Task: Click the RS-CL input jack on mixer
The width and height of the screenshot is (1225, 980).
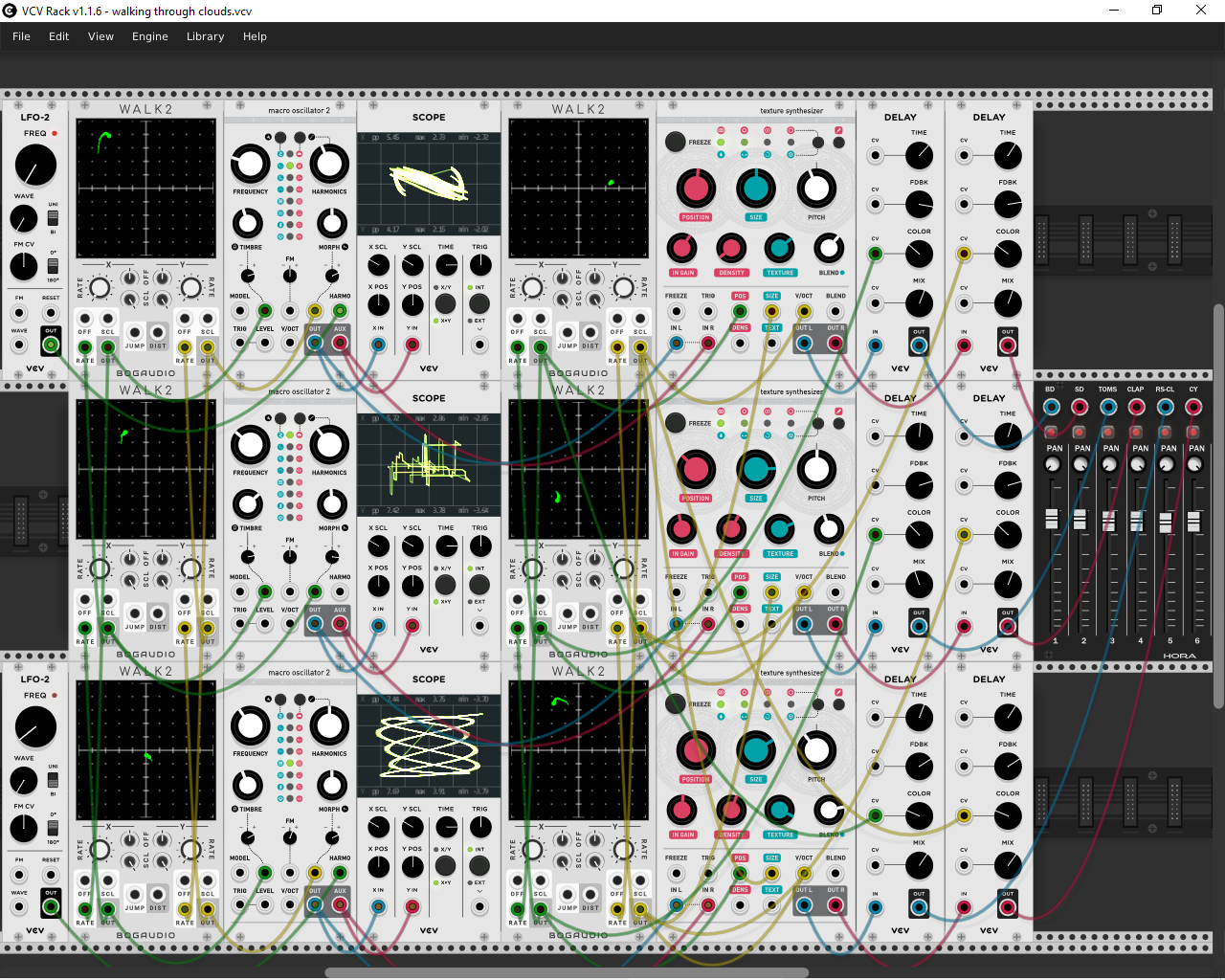Action: pos(1165,407)
